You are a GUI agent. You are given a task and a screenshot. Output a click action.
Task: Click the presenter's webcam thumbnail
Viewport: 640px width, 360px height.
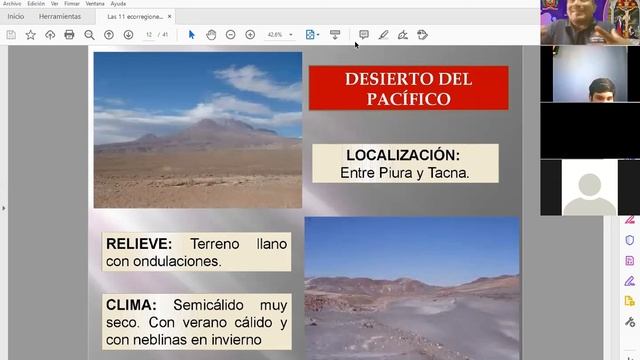[x=590, y=22]
